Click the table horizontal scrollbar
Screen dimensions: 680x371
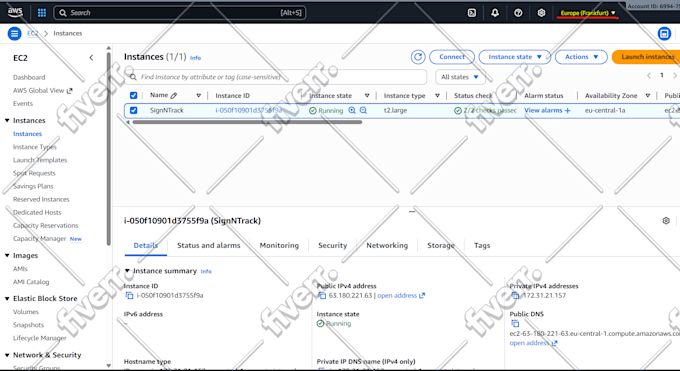coord(247,122)
